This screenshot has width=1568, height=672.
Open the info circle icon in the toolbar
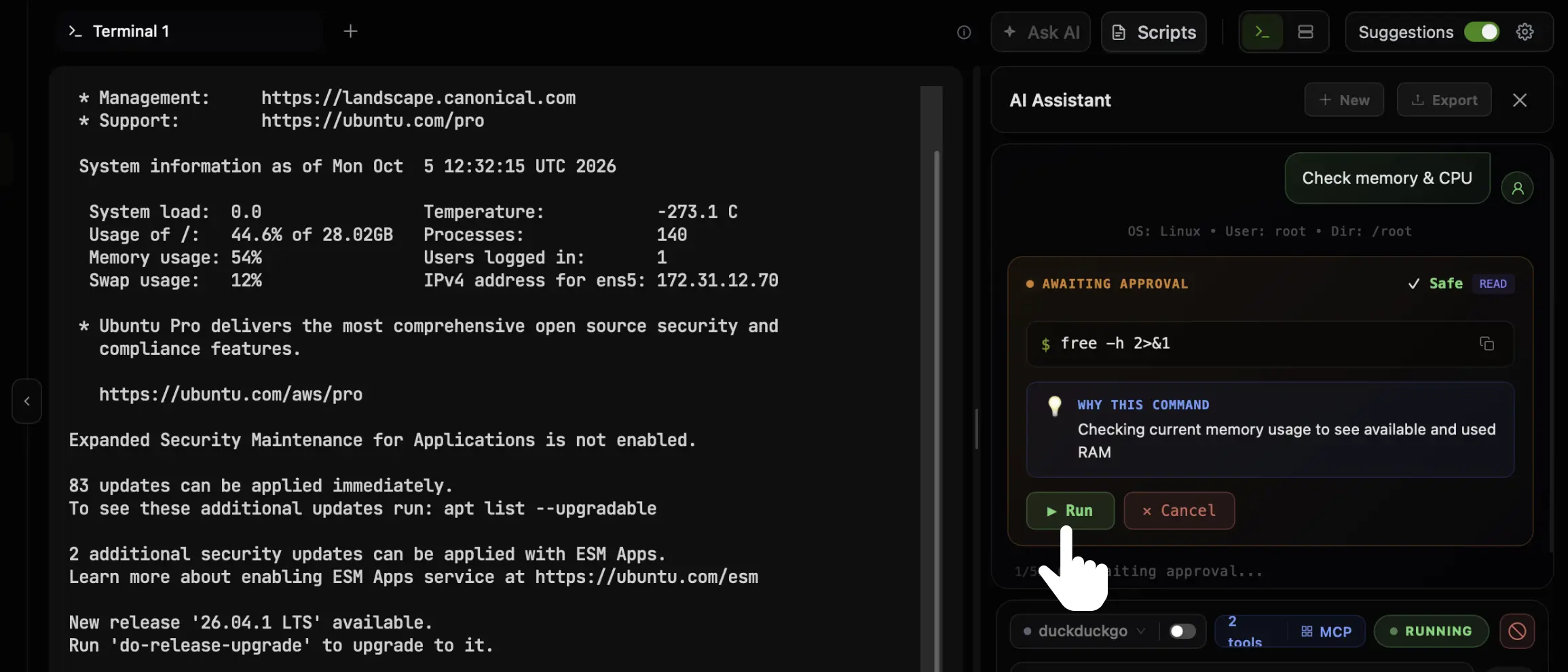pos(964,32)
